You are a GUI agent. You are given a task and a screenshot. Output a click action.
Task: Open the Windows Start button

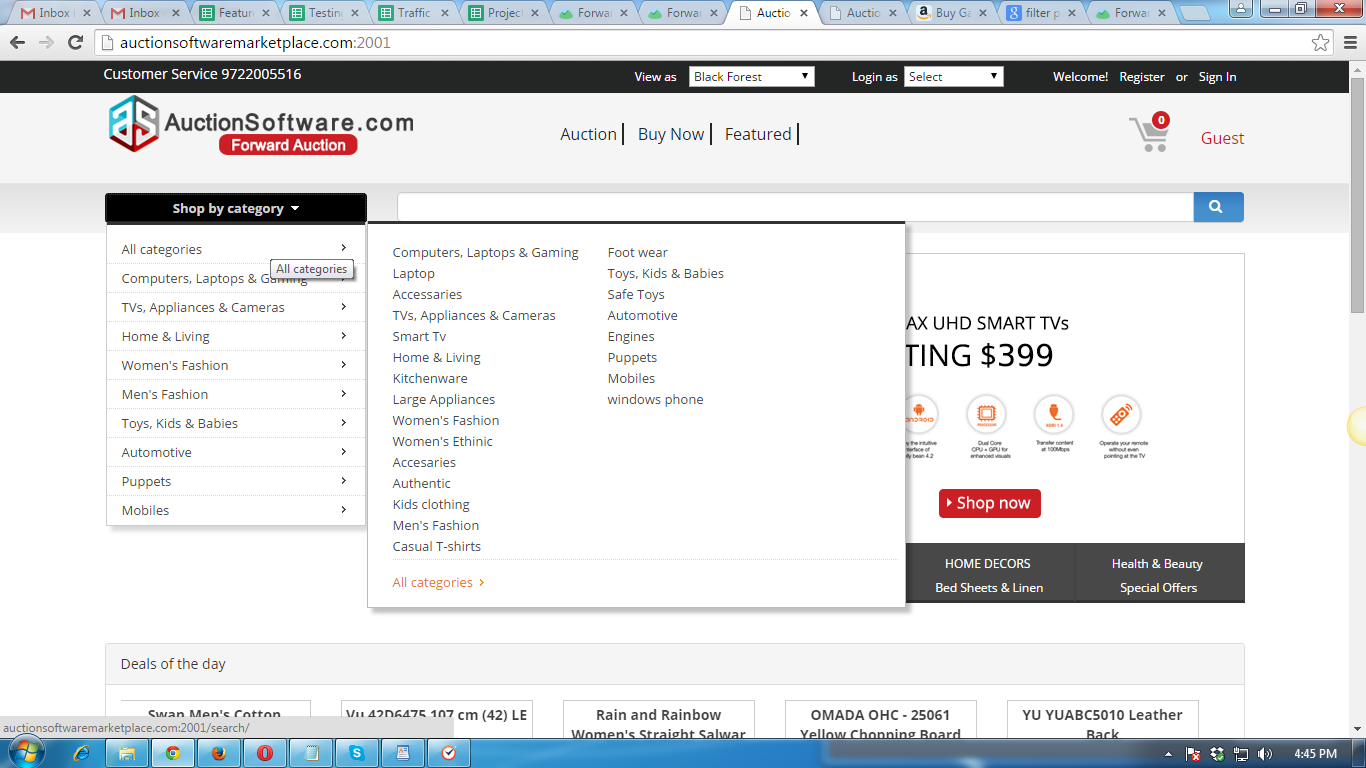tap(25, 753)
